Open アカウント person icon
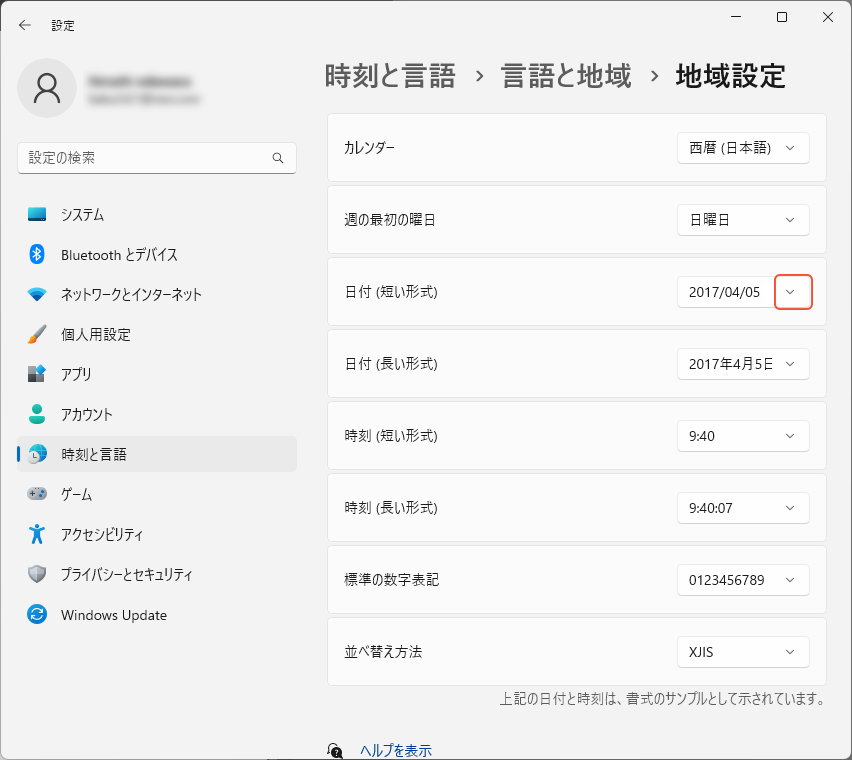This screenshot has width=852, height=760. click(37, 414)
